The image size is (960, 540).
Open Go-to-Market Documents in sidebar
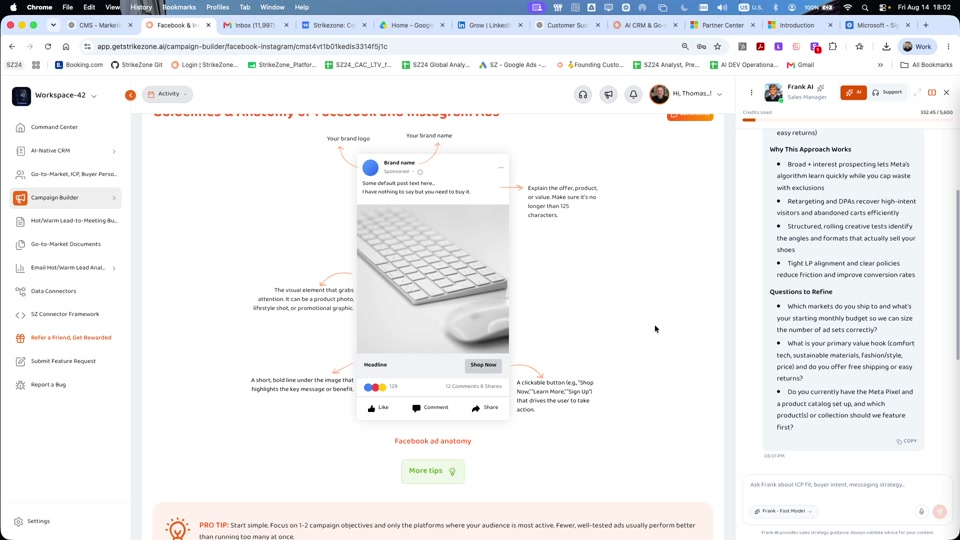tap(66, 244)
